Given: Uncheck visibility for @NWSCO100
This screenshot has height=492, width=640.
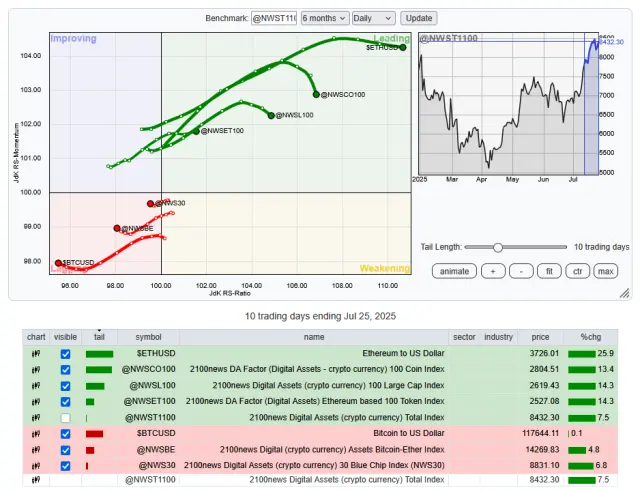Looking at the screenshot, I should tap(65, 370).
